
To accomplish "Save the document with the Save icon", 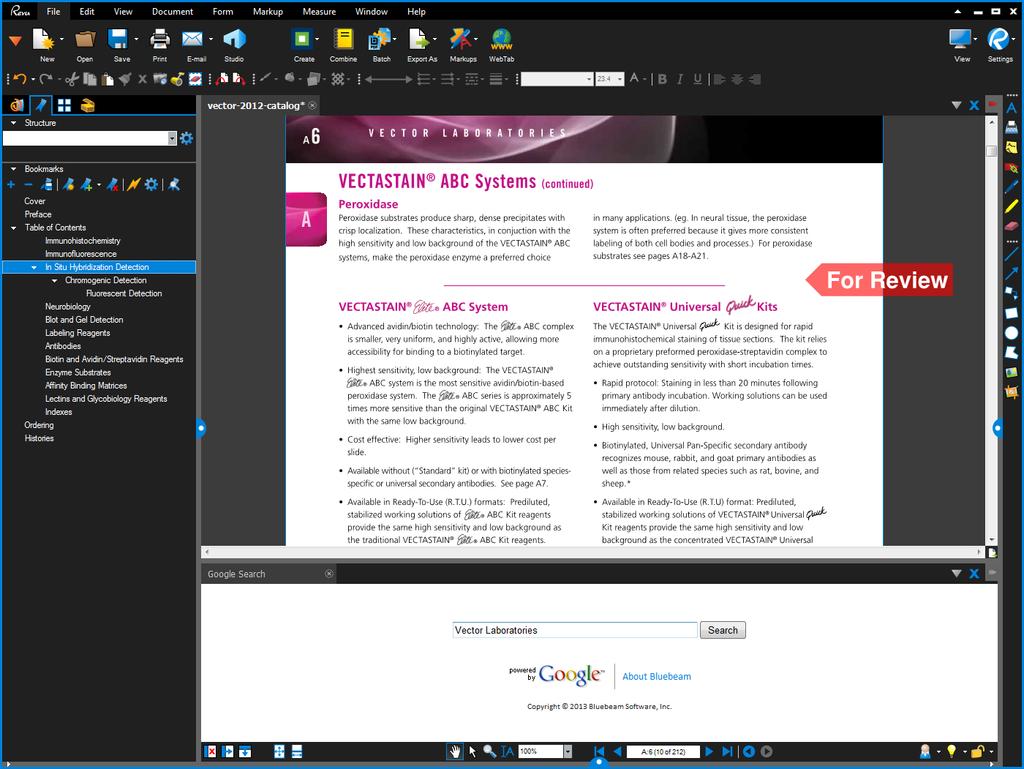I will [x=118, y=39].
